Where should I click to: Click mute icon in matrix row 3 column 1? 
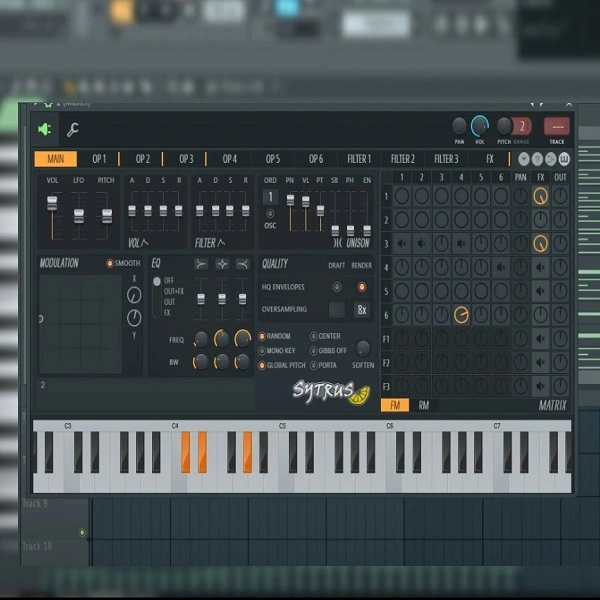tap(402, 243)
